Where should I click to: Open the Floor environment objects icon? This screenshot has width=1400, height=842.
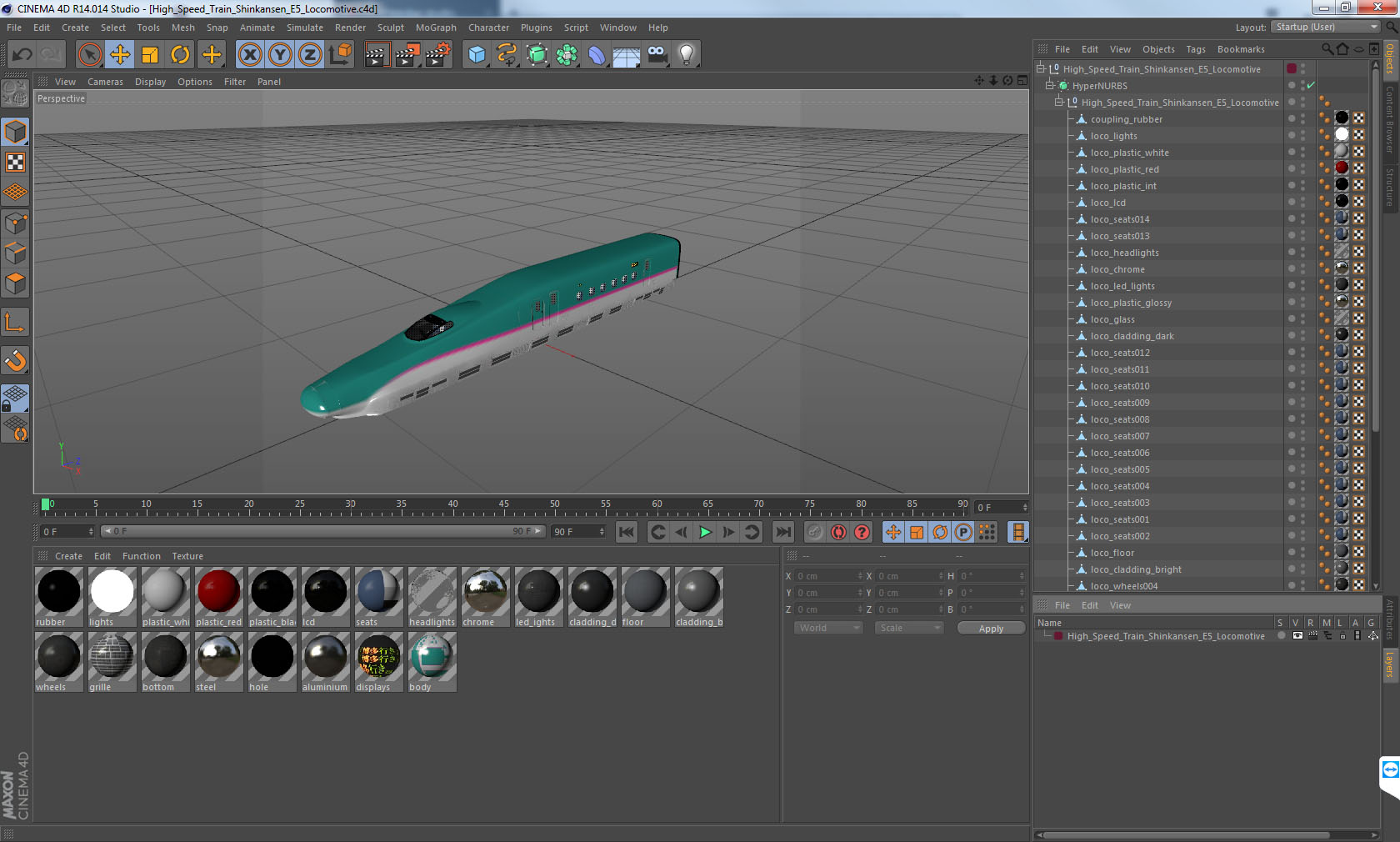point(627,55)
